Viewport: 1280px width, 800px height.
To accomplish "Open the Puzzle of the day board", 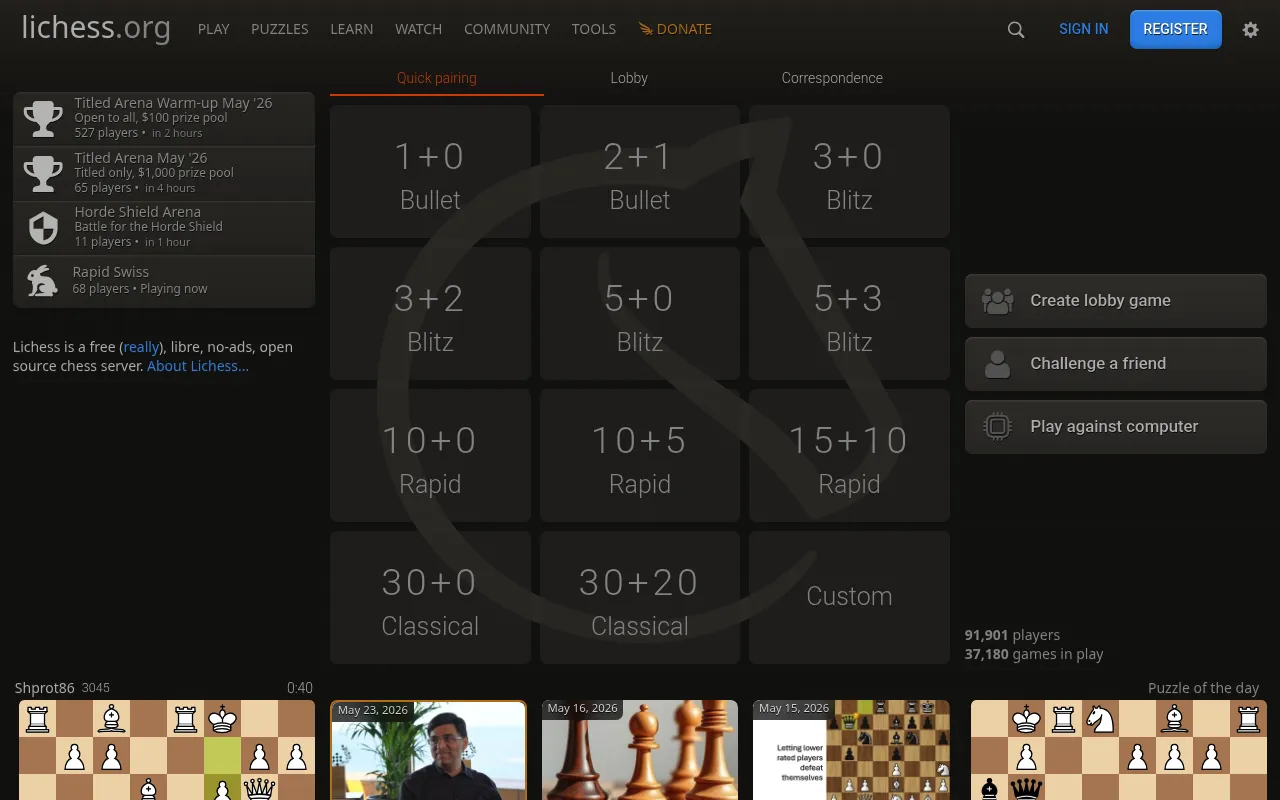I will click(x=1119, y=750).
